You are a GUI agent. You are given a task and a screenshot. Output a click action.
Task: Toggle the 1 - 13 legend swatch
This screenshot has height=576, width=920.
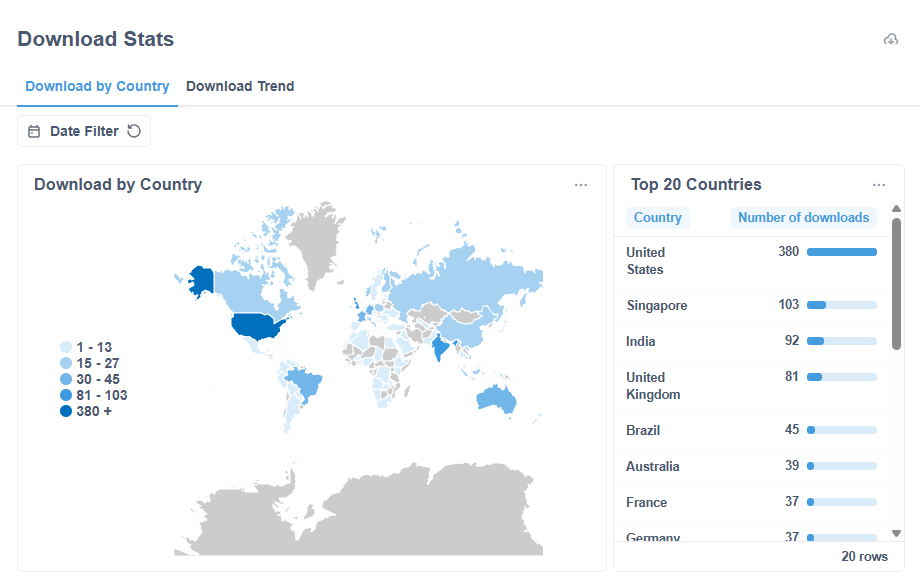tap(66, 347)
